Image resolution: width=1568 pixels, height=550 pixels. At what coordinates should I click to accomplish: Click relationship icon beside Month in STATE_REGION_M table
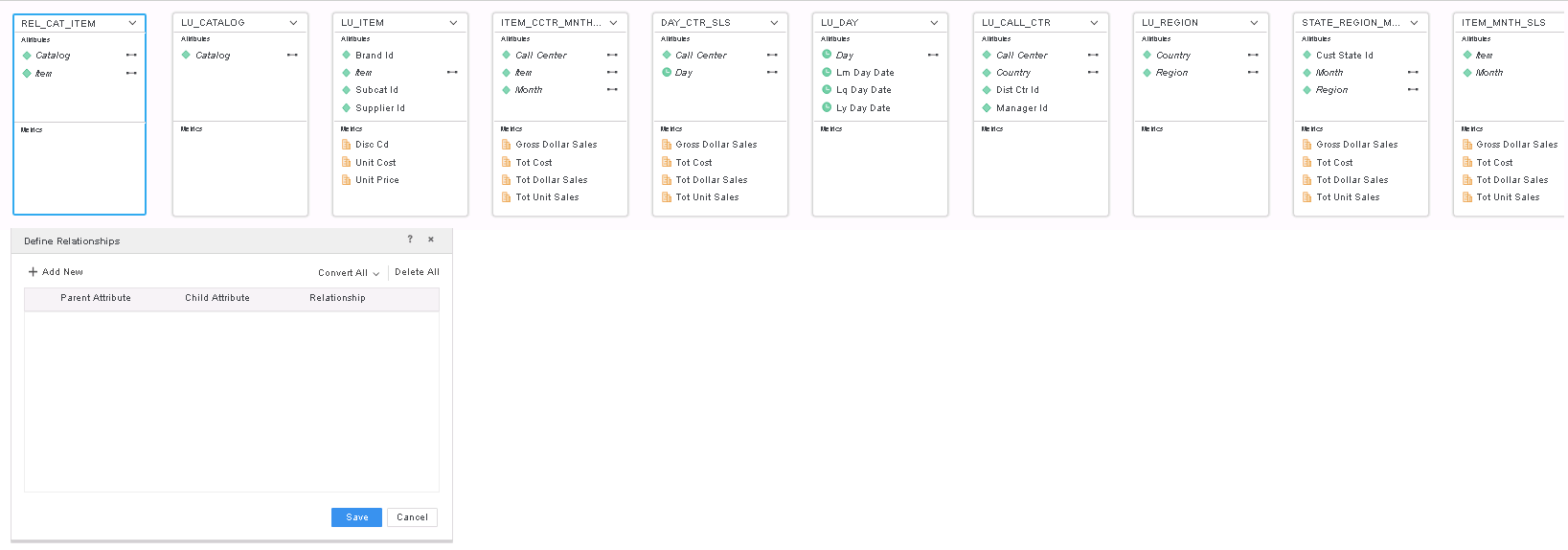(x=1413, y=73)
